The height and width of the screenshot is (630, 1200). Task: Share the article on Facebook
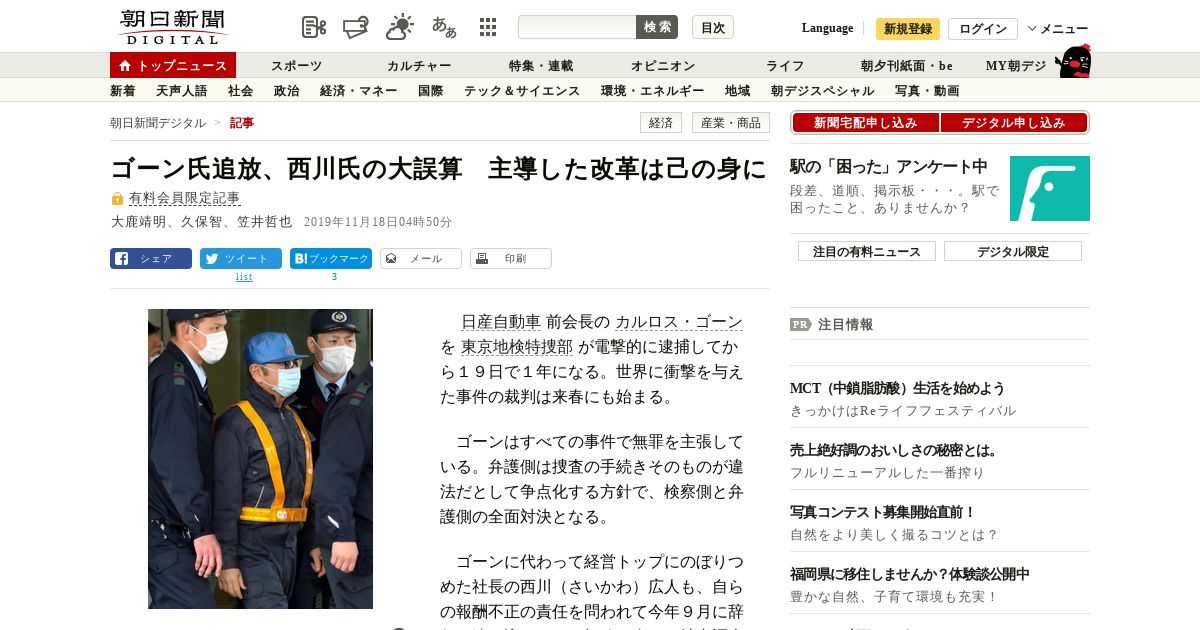tap(151, 258)
